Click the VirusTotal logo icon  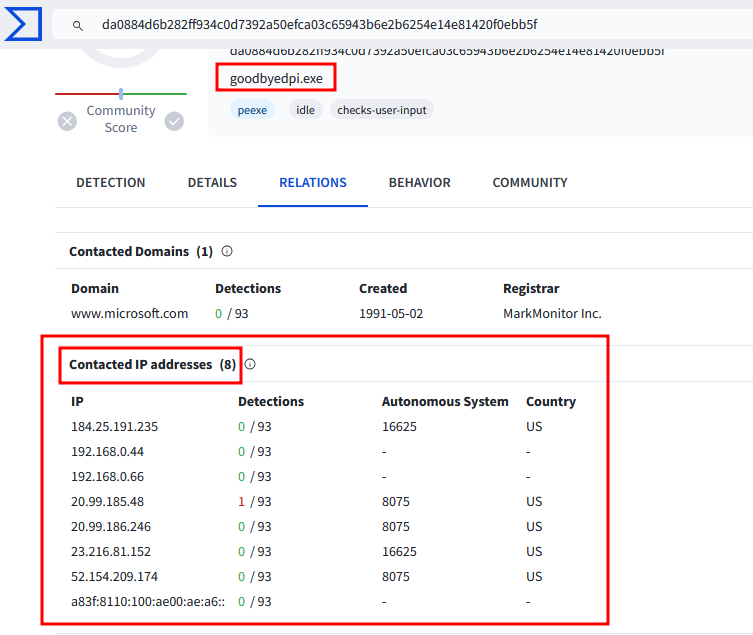pyautogui.click(x=22, y=22)
